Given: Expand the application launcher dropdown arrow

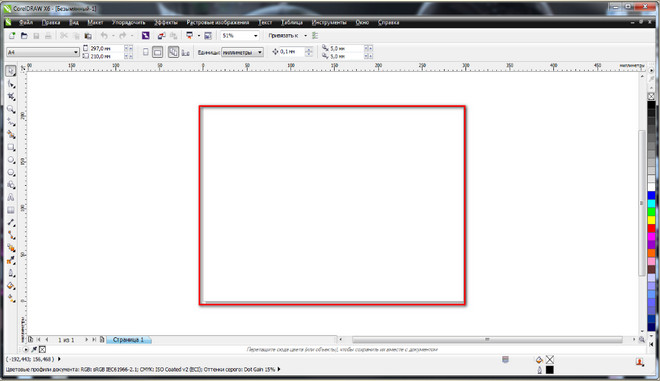Looking at the screenshot, I should coord(199,36).
